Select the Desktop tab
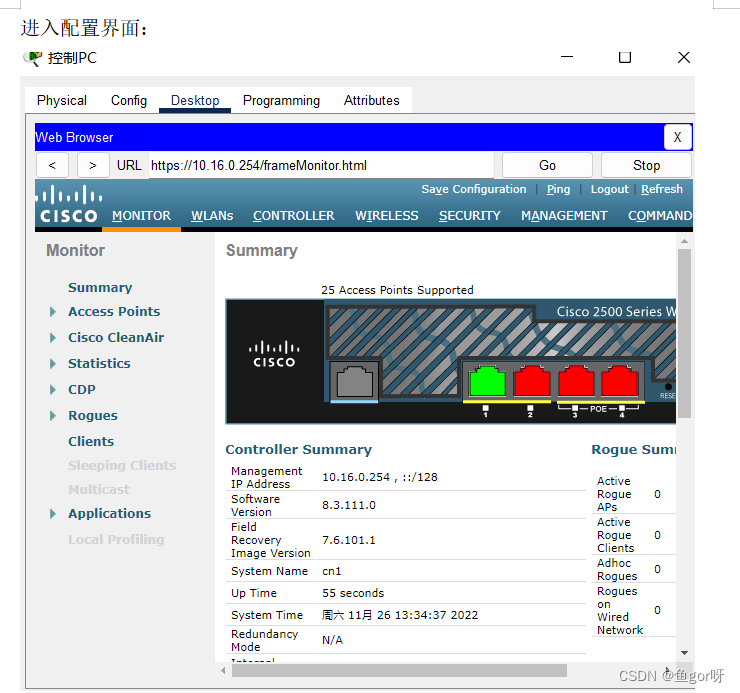Image resolution: width=740 pixels, height=693 pixels. (x=195, y=101)
